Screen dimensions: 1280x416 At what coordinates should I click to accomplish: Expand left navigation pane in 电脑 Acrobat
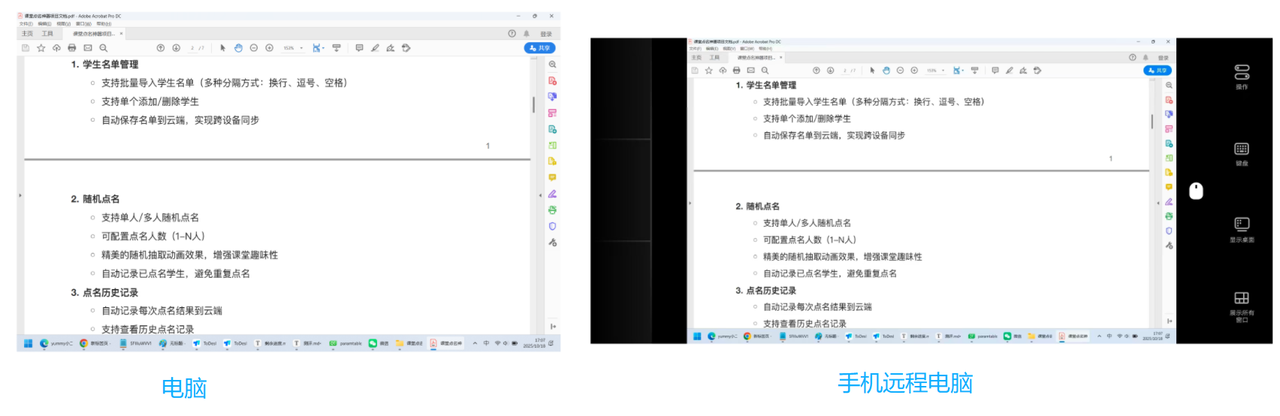(20, 195)
